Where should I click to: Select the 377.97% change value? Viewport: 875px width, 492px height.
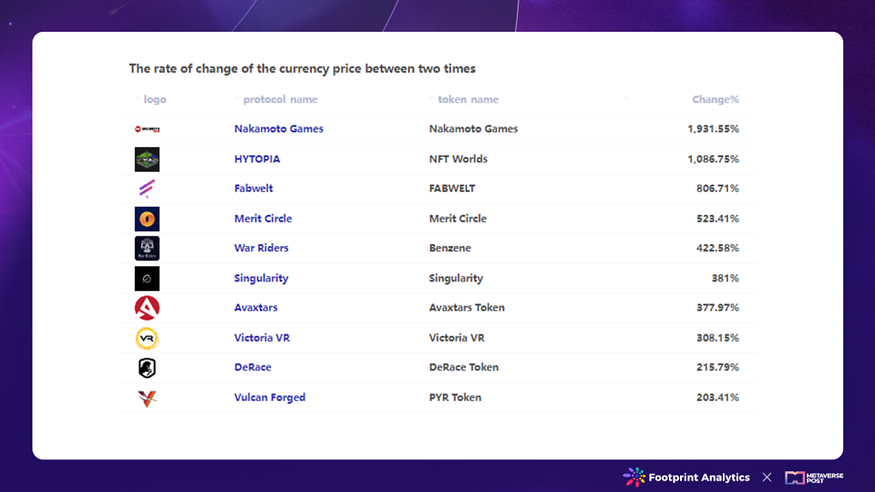coord(718,308)
